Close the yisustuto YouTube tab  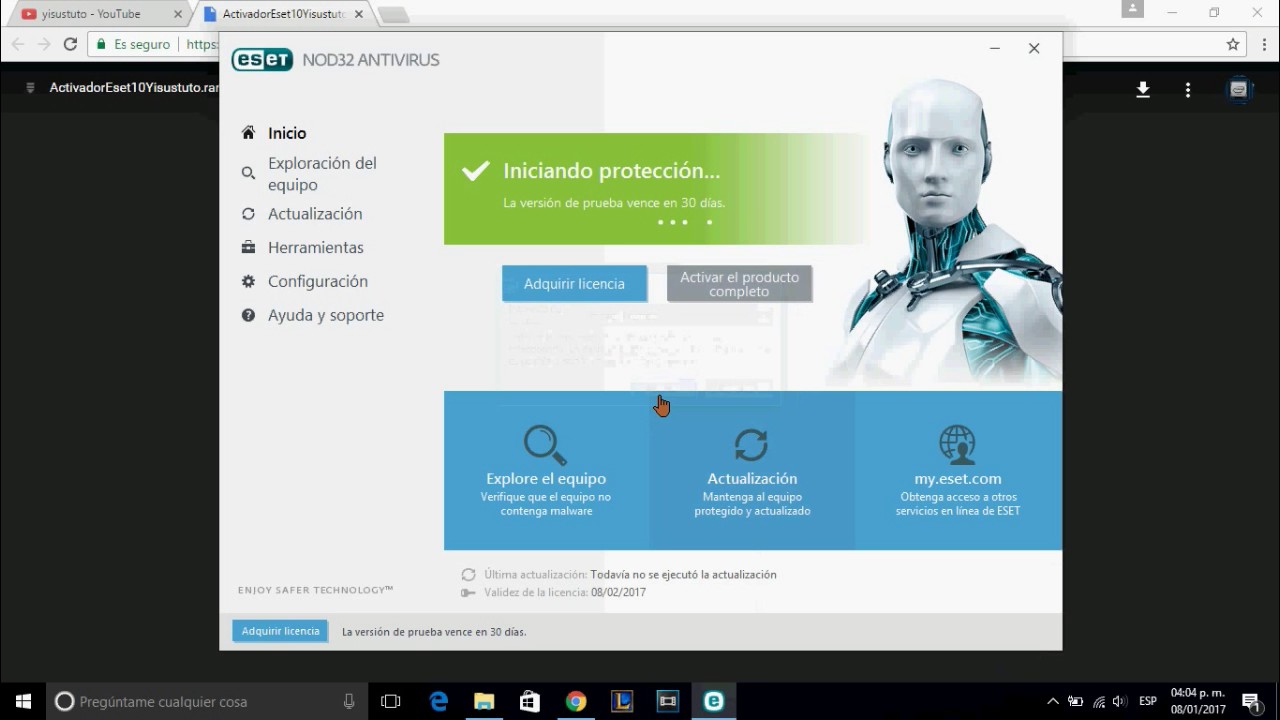pyautogui.click(x=178, y=14)
